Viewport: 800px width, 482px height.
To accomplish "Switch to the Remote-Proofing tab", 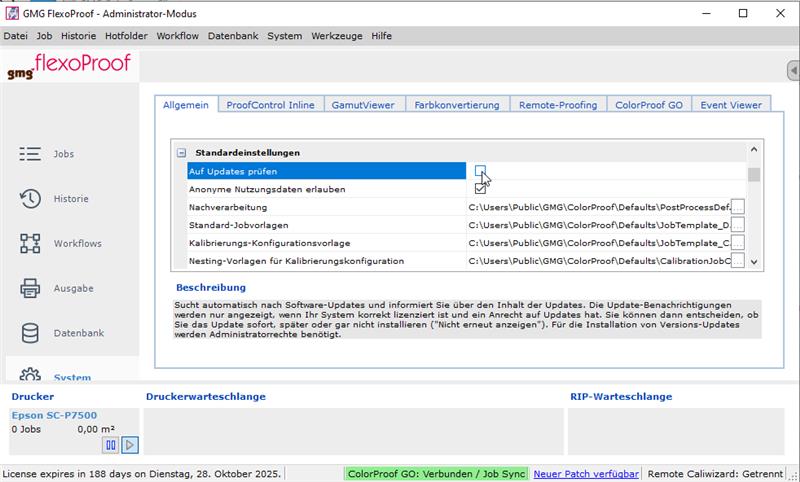I will coord(558,105).
